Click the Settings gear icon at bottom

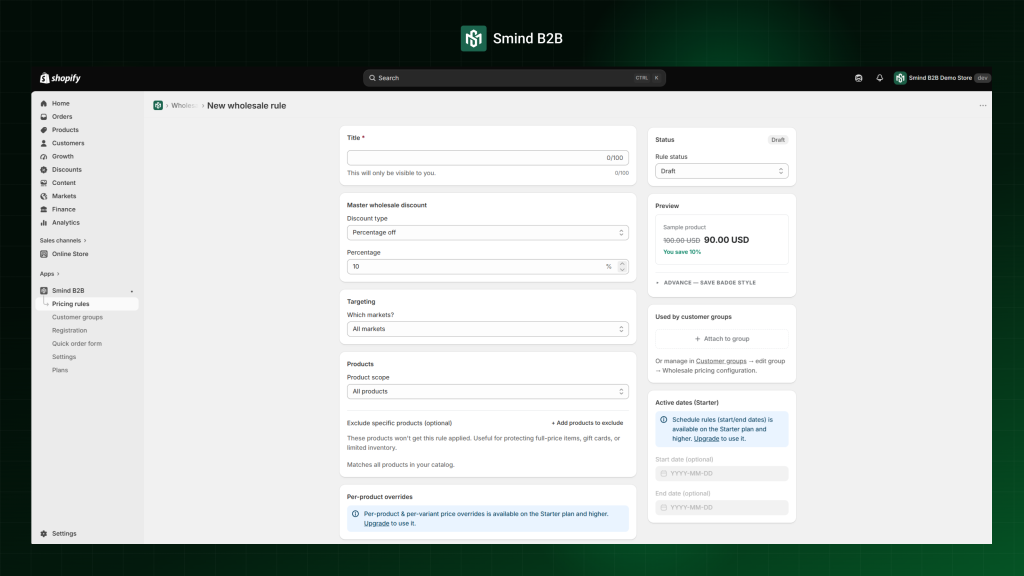click(x=44, y=534)
